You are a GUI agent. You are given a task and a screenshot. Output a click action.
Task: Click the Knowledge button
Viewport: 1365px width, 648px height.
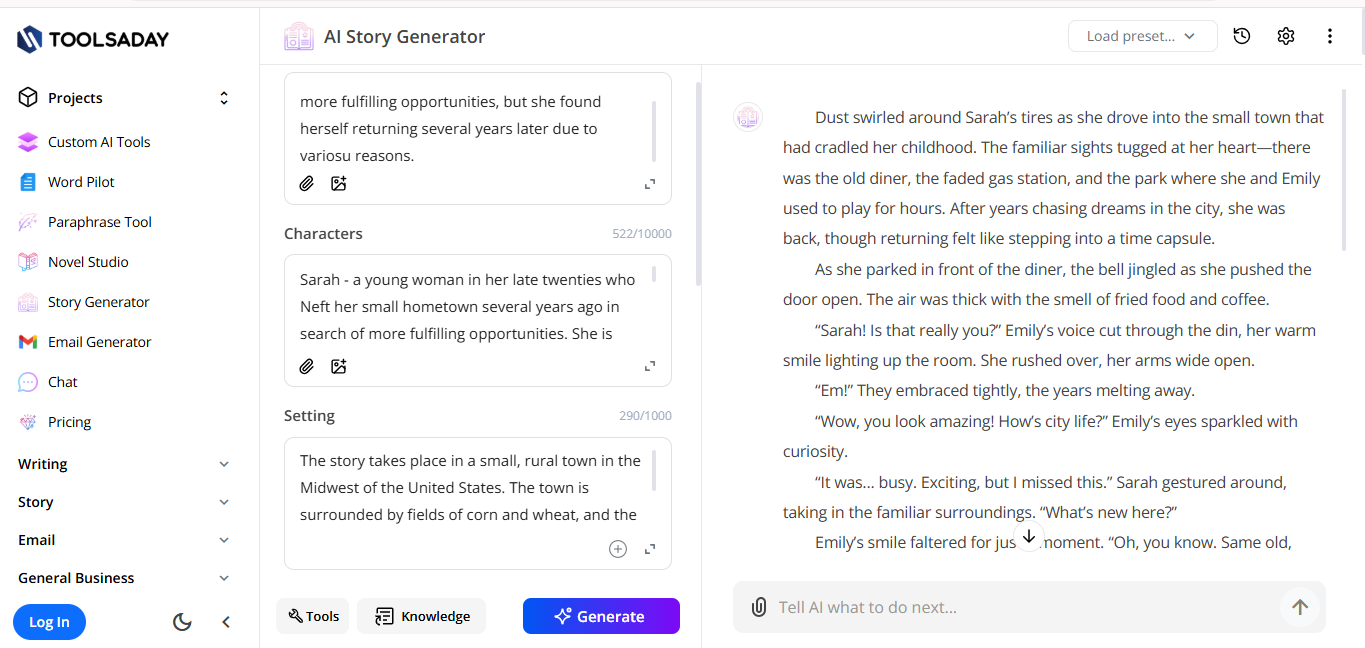pos(421,616)
